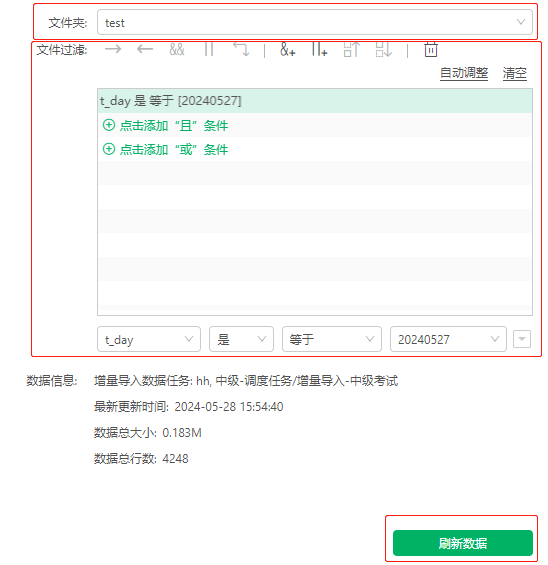Delete condition with the trash icon
Screen dimensions: 548x565
click(431, 49)
